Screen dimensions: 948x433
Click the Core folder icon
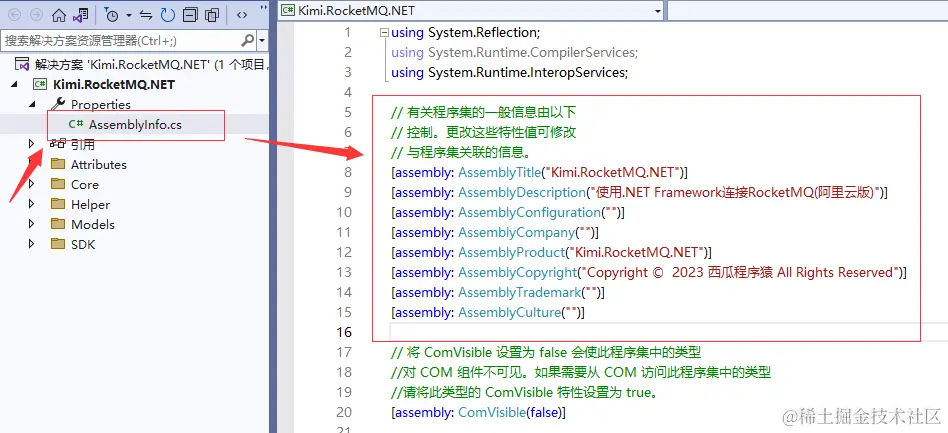[58, 184]
